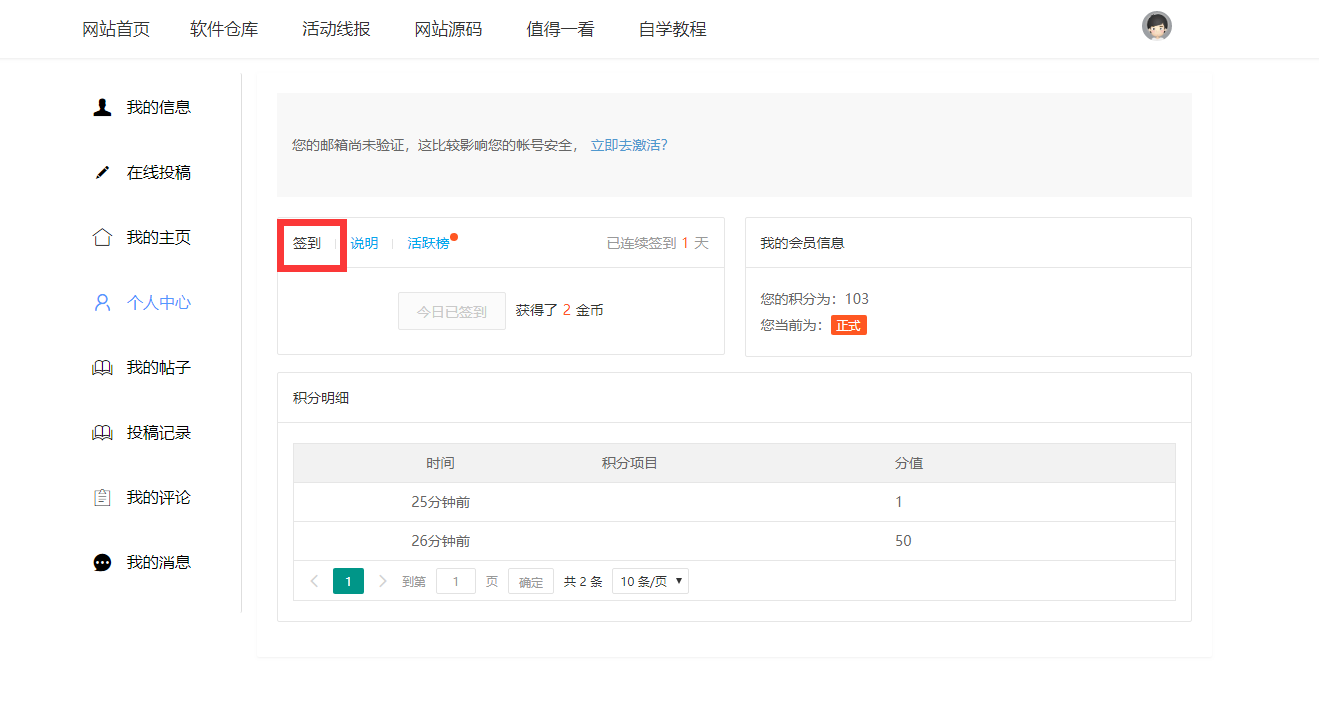Select the 个人中心 profile icon

101,301
